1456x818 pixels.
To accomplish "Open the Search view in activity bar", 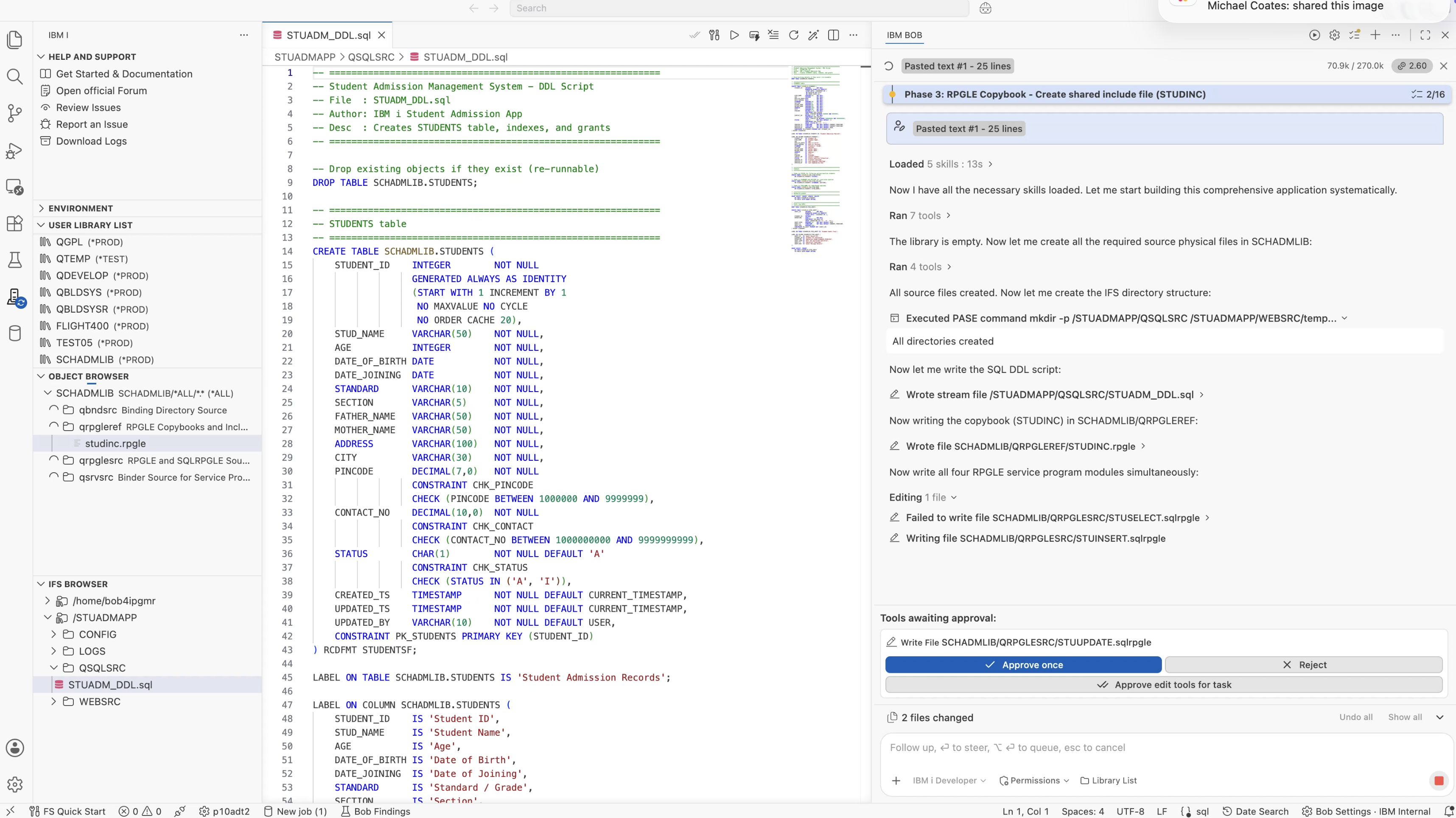I will click(x=15, y=76).
